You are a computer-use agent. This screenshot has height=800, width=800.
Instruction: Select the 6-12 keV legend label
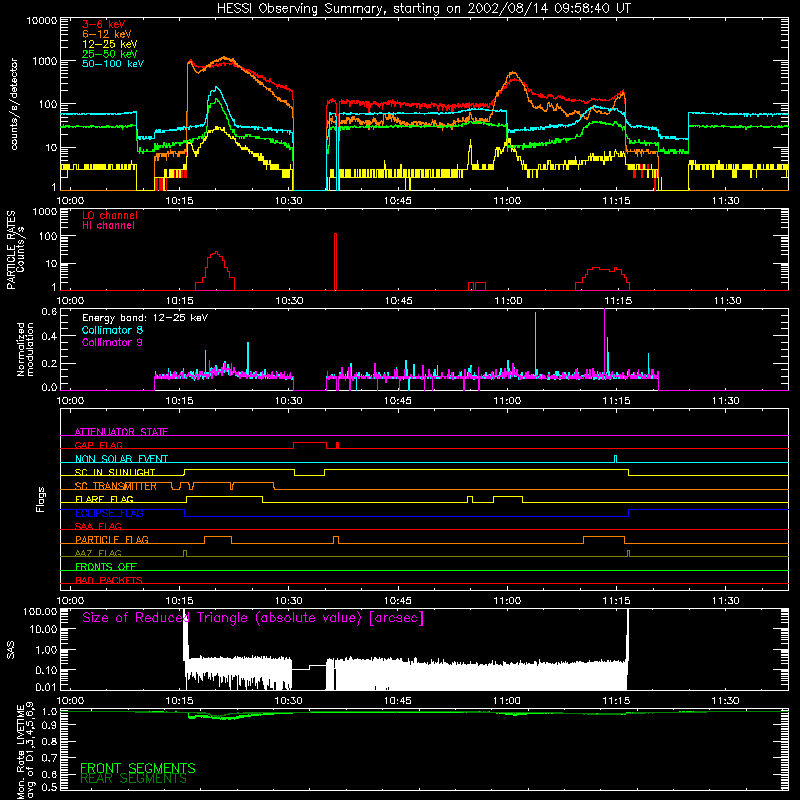point(107,34)
